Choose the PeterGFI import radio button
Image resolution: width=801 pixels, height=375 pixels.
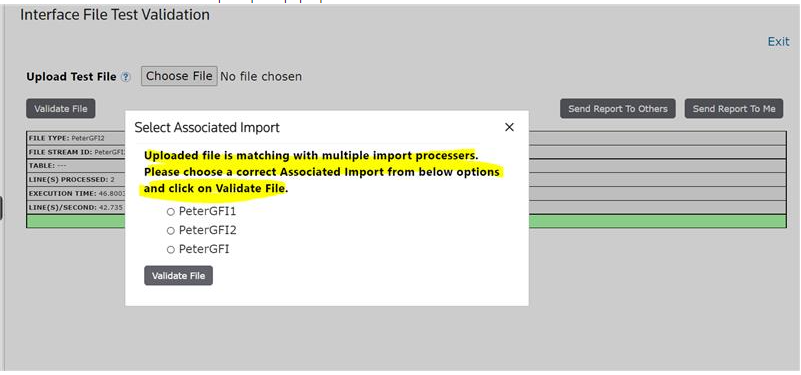(x=171, y=250)
